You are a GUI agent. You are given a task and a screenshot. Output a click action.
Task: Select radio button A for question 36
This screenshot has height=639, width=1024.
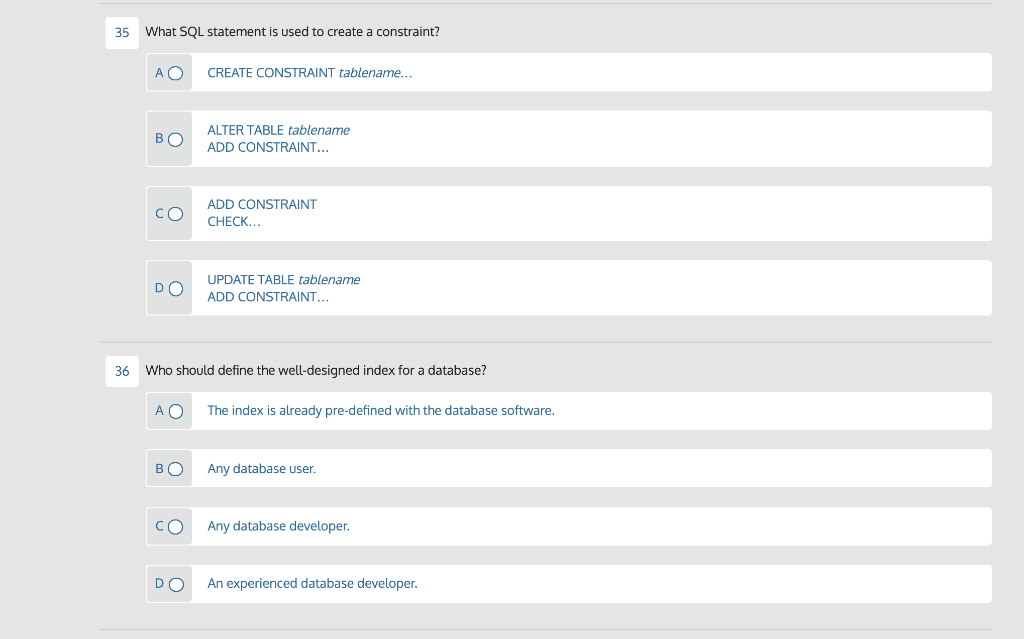(x=174, y=410)
